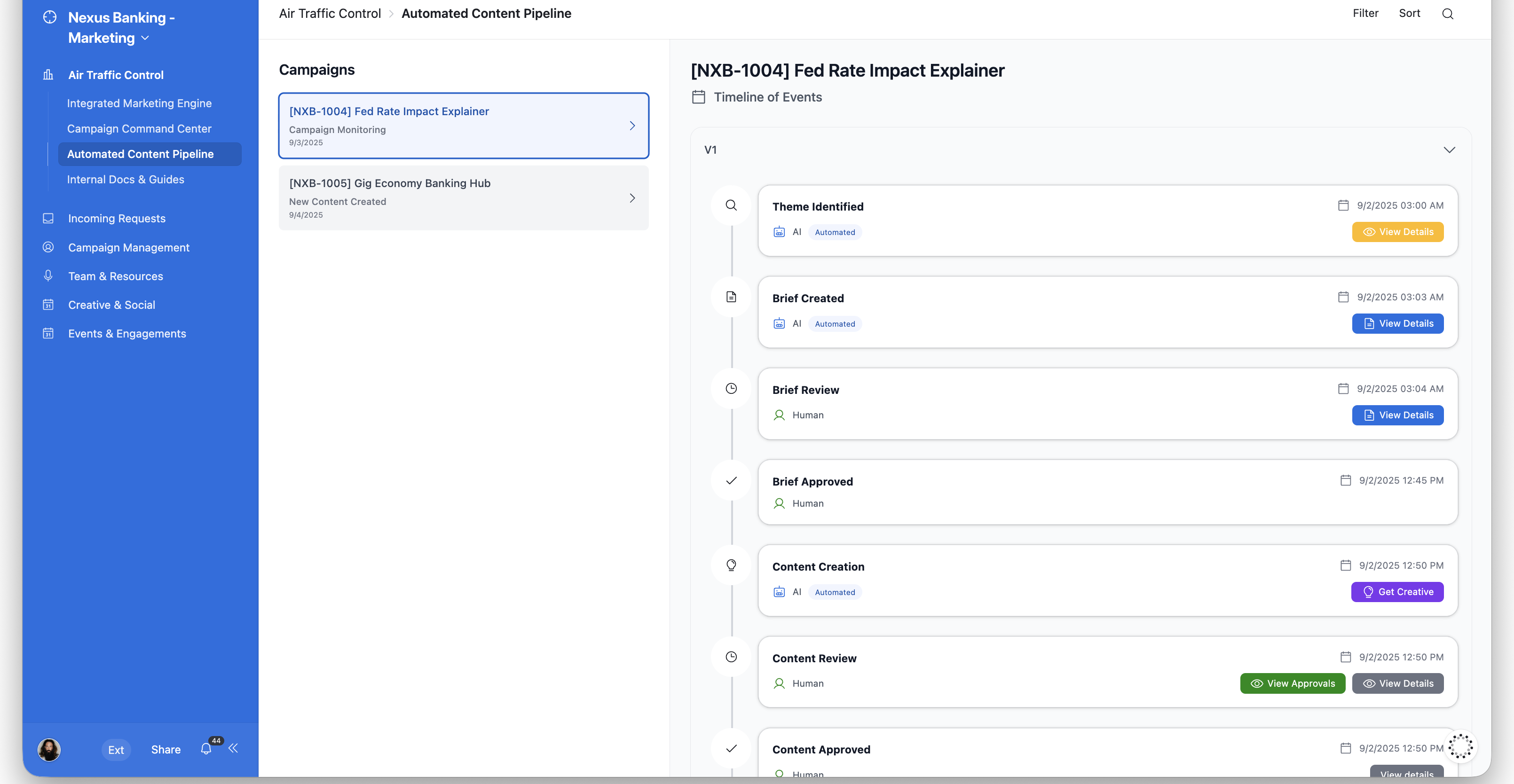
Task: Collapse sidebar with double chevron icon
Action: click(233, 748)
